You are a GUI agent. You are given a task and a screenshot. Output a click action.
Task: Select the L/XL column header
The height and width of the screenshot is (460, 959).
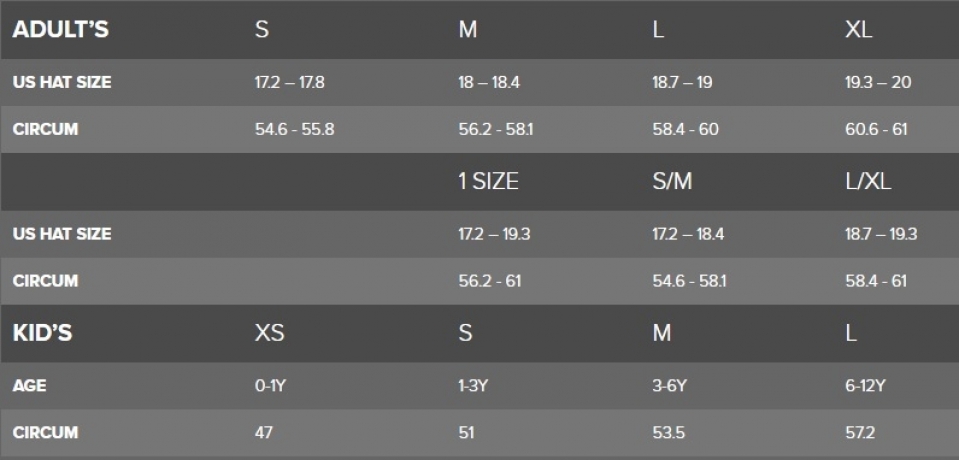coord(868,181)
